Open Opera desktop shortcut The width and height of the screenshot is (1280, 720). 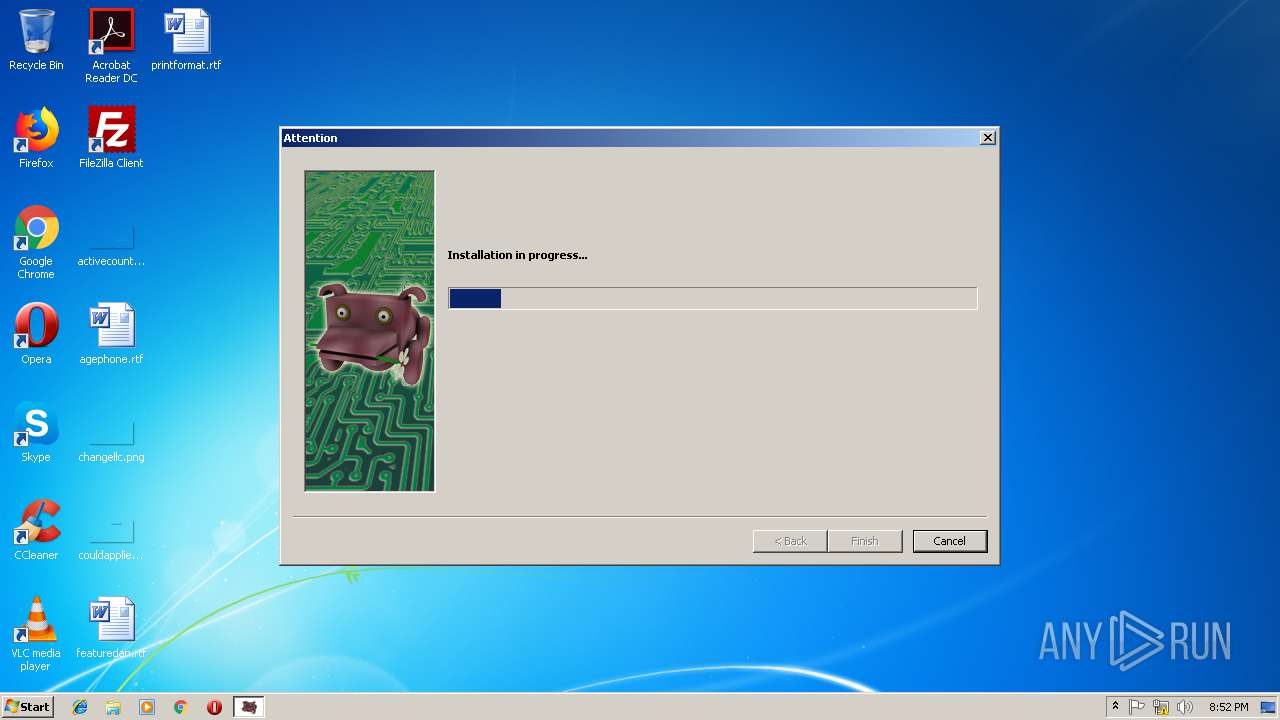pos(36,334)
